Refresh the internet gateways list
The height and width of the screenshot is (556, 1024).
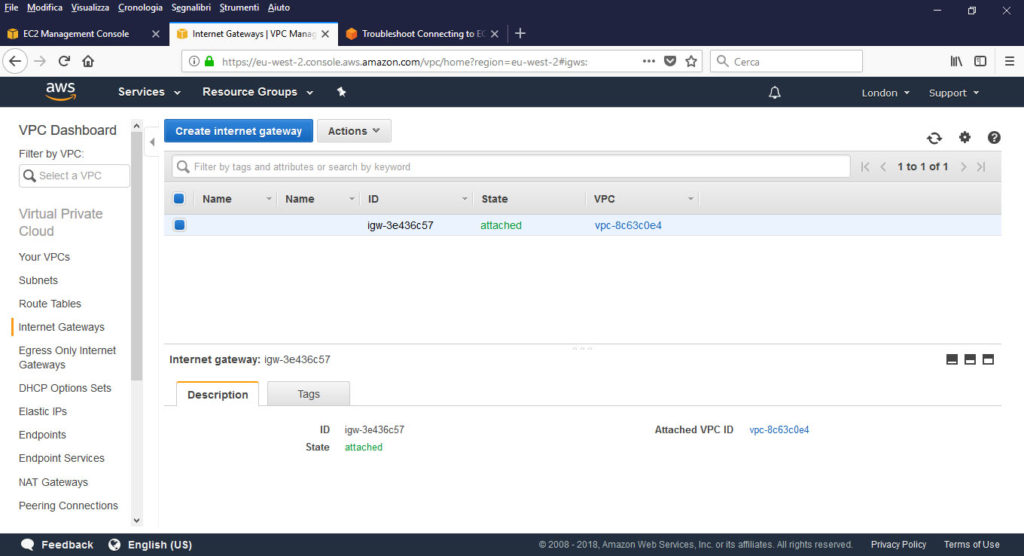click(x=934, y=138)
